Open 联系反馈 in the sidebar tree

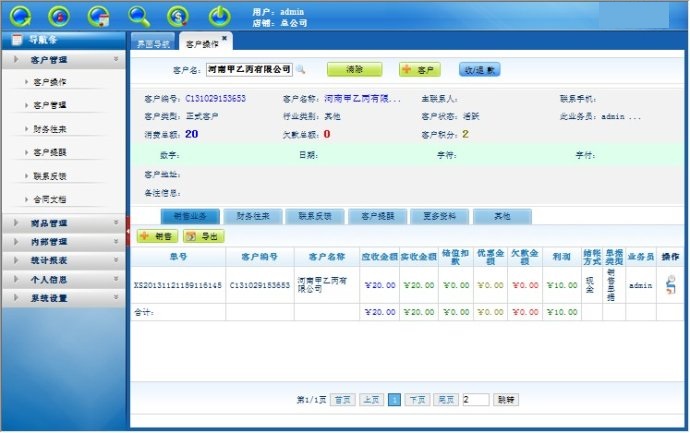tap(50, 176)
